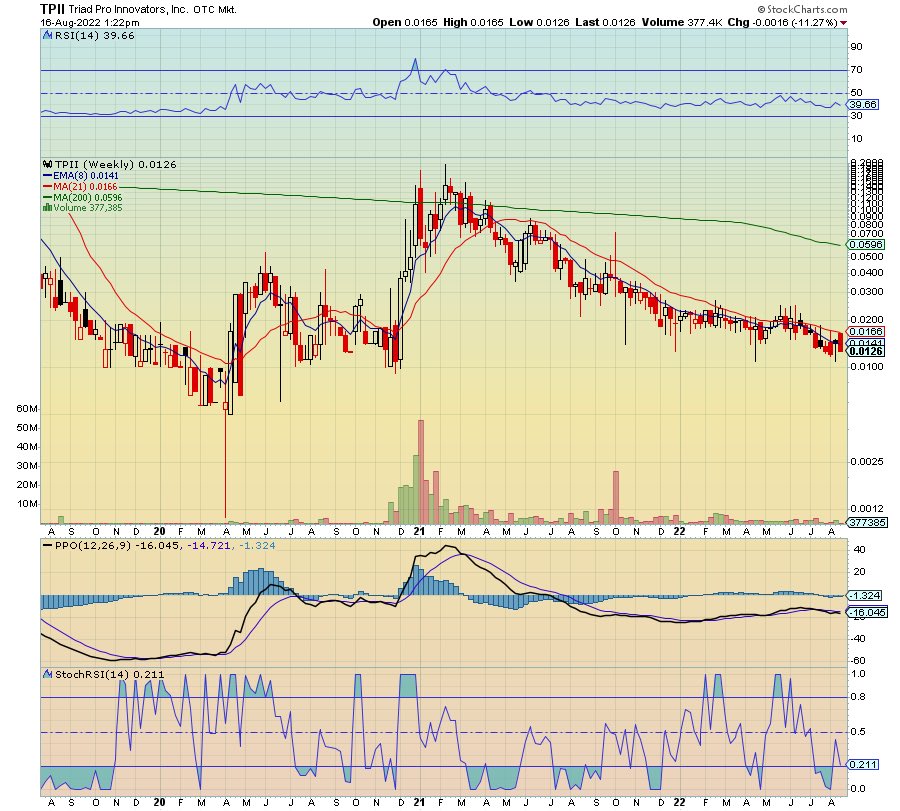Click the tallest volume bar in January 2021
Viewport: 900px width, 811px height.
[421, 472]
